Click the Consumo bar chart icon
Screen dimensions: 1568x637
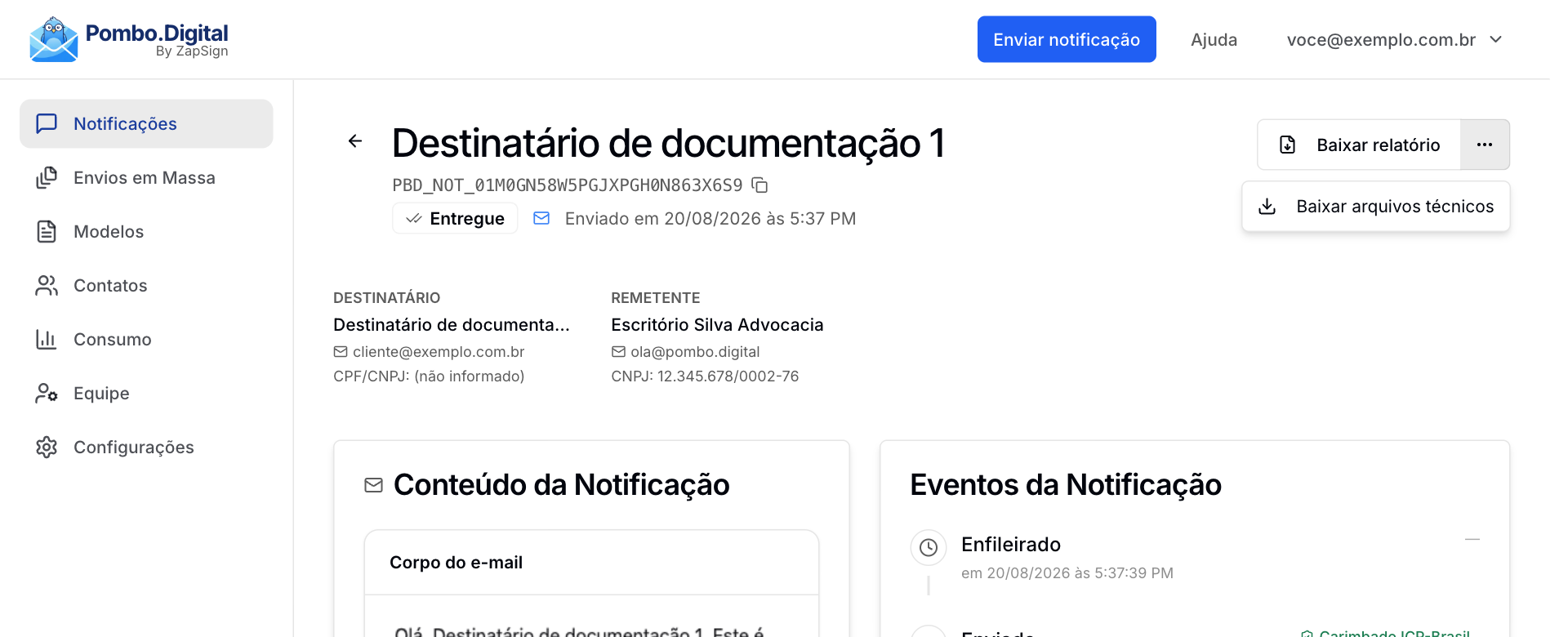tap(47, 339)
